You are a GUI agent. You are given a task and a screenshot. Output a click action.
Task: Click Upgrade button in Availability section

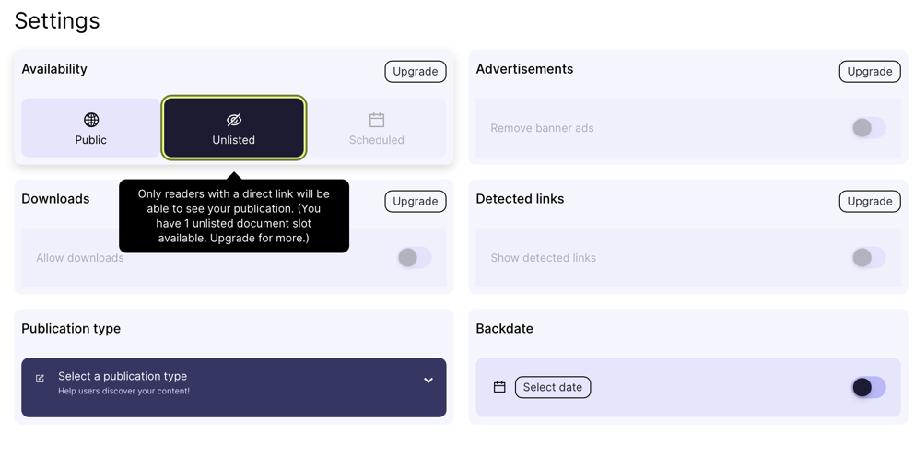coord(415,72)
